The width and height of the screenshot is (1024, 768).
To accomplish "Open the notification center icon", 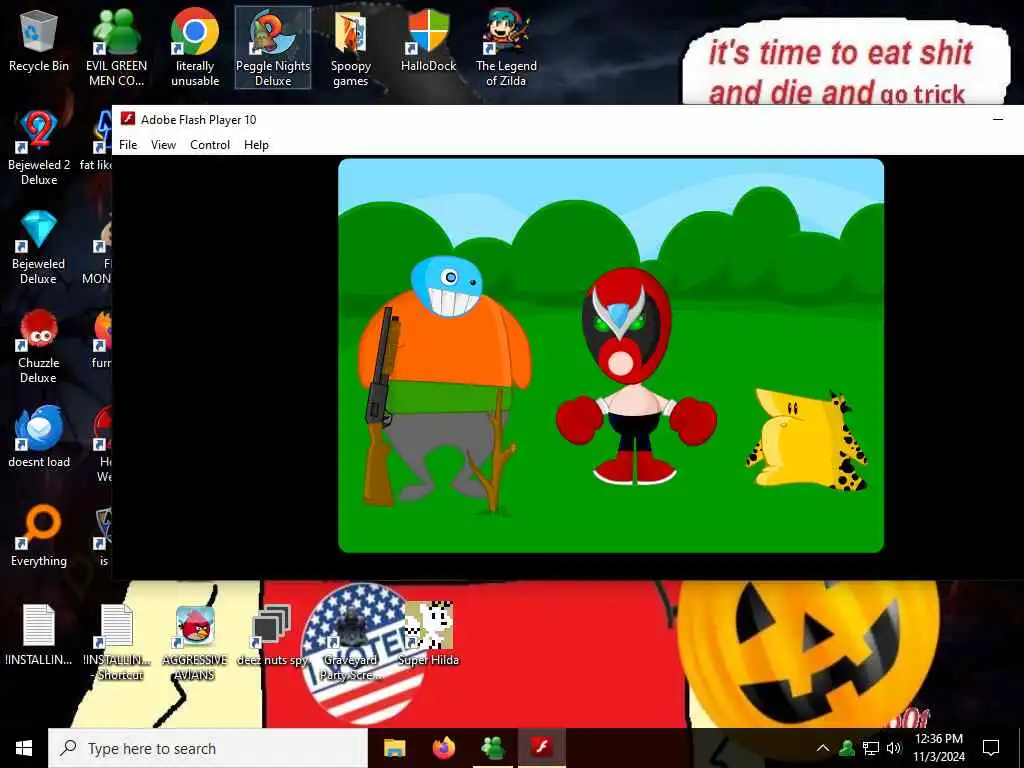I will [x=991, y=748].
